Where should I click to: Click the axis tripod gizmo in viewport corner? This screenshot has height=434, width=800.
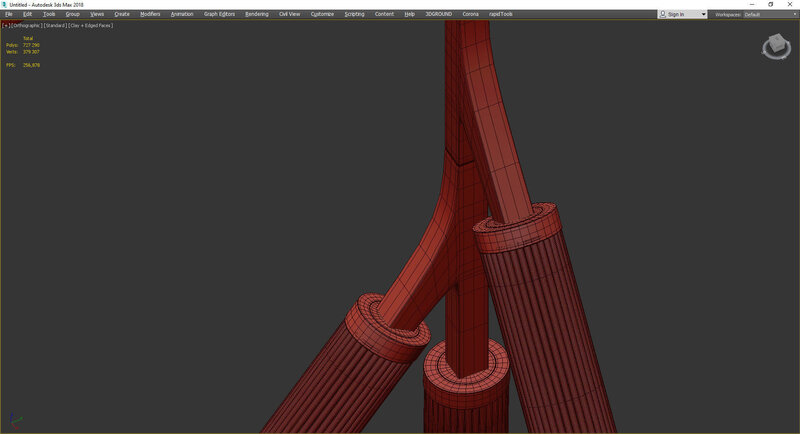pos(16,422)
